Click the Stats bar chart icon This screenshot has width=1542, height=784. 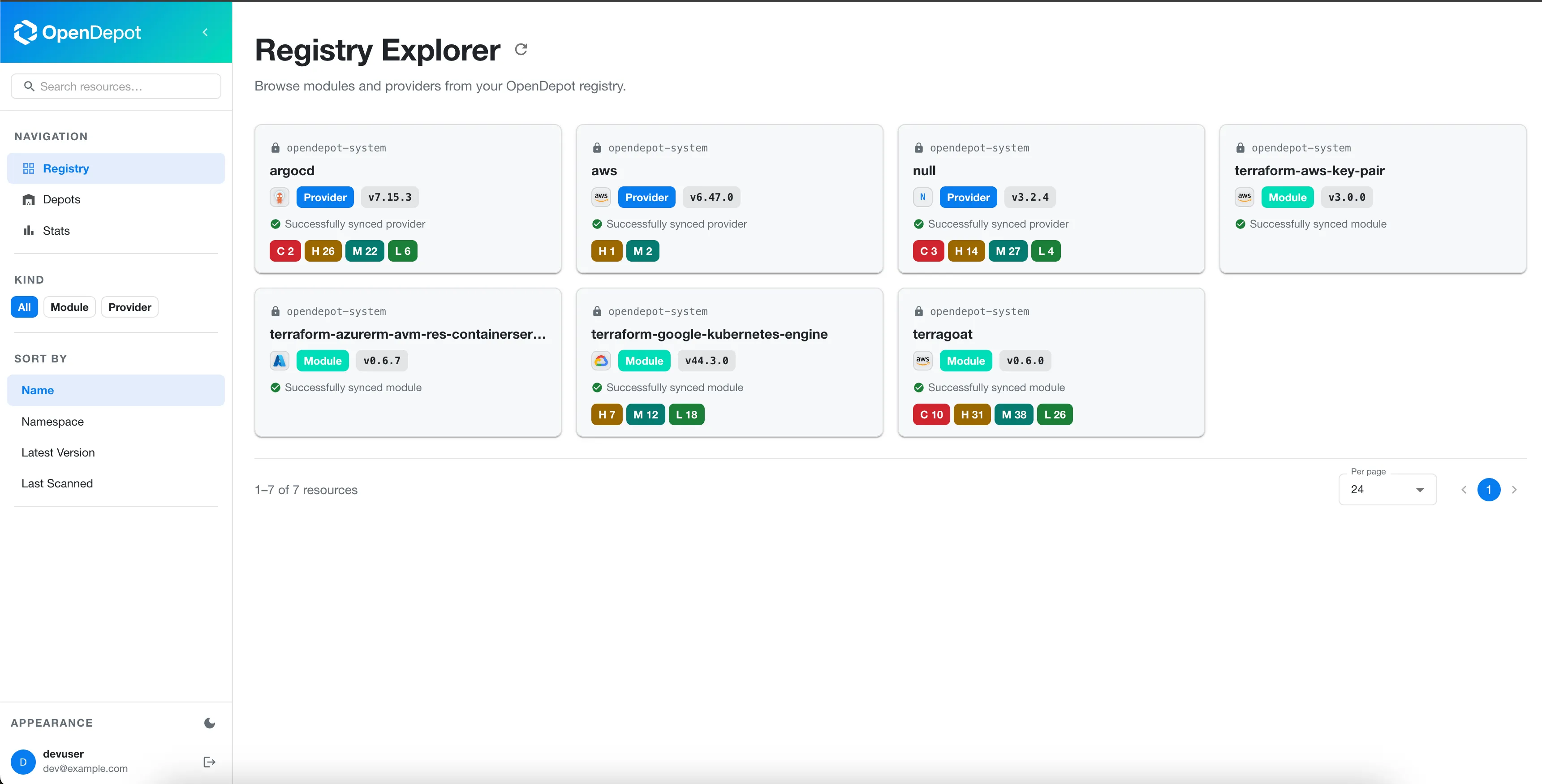pos(29,231)
